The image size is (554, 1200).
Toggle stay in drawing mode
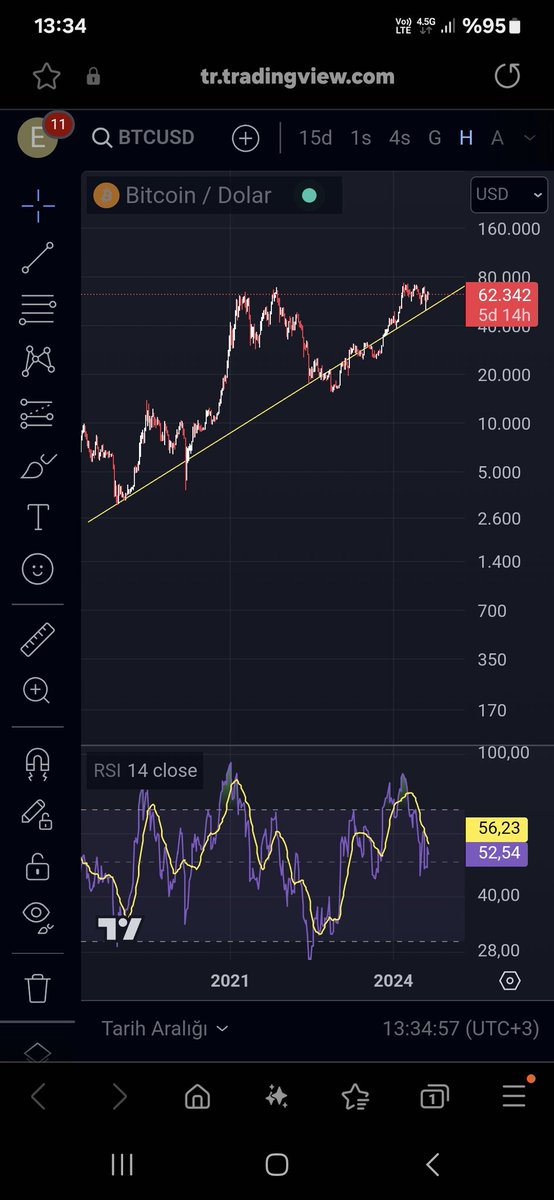point(38,814)
